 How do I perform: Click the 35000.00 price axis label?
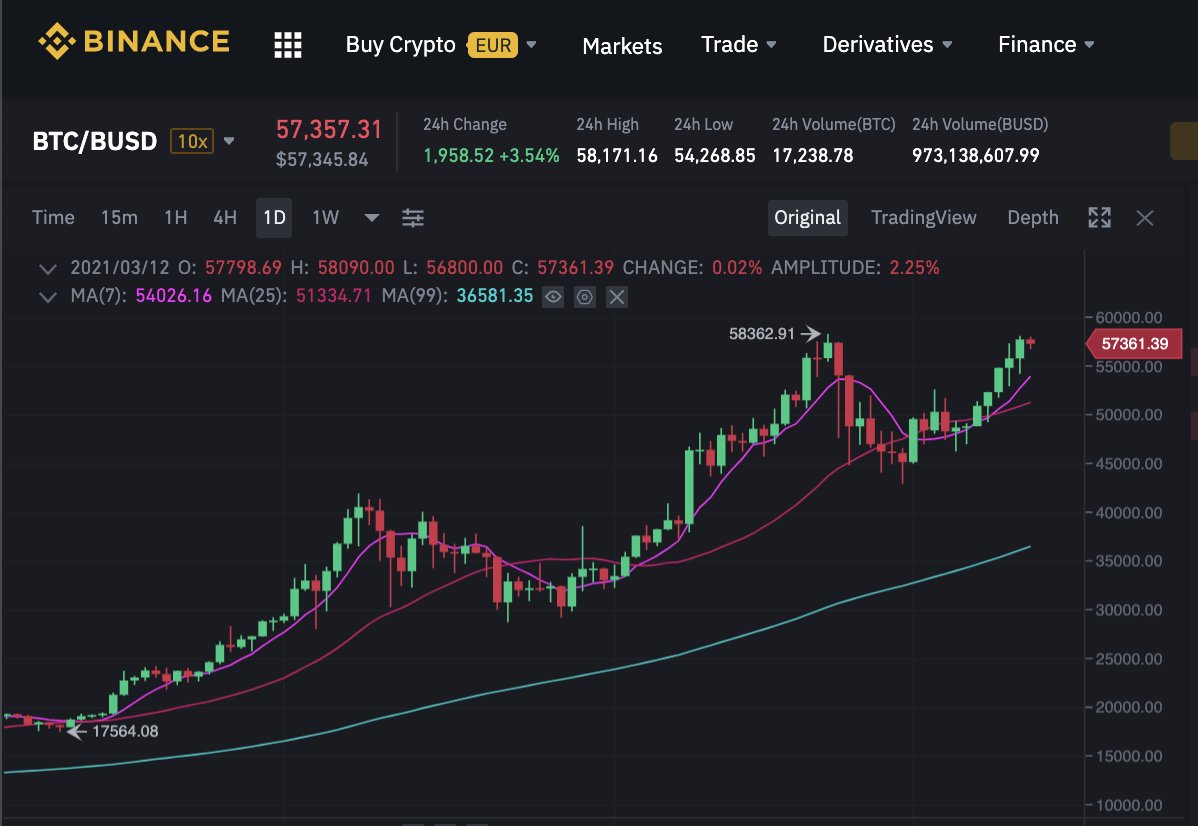tap(1128, 561)
